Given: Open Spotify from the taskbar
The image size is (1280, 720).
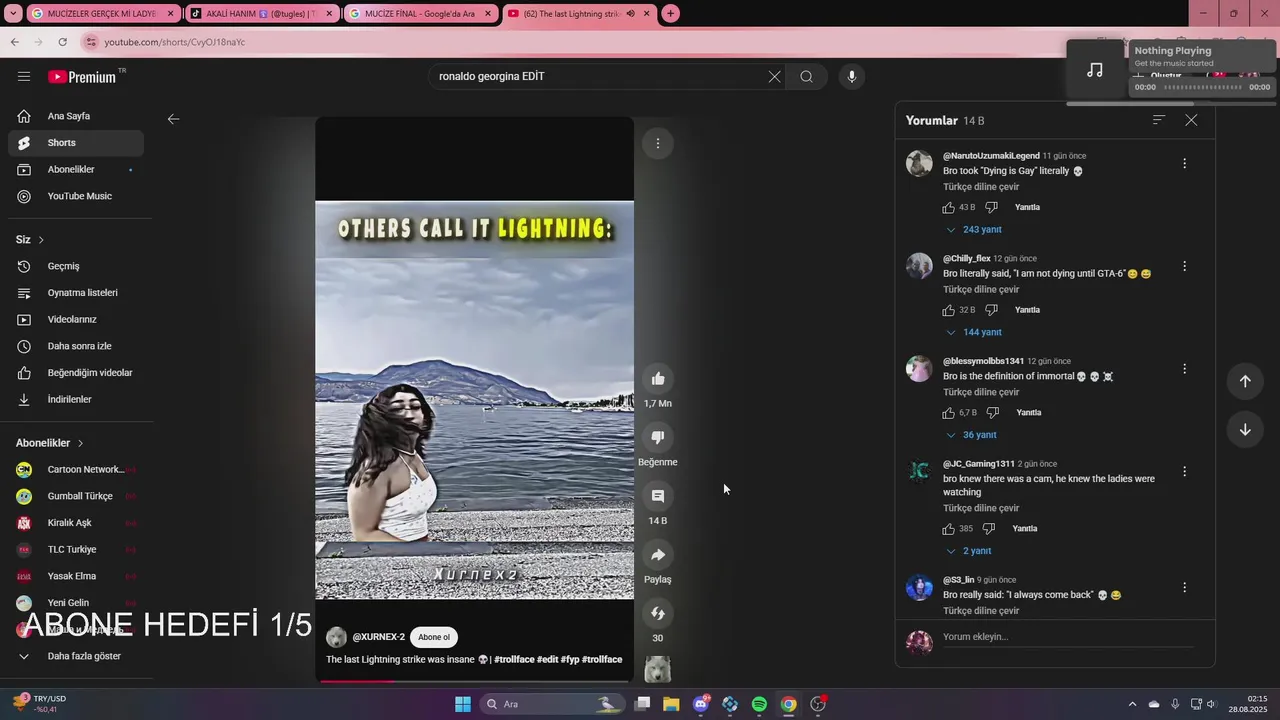Looking at the screenshot, I should [759, 704].
